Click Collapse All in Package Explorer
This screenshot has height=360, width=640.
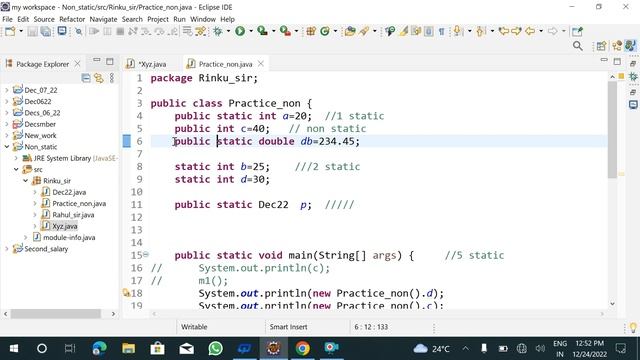(x=86, y=78)
